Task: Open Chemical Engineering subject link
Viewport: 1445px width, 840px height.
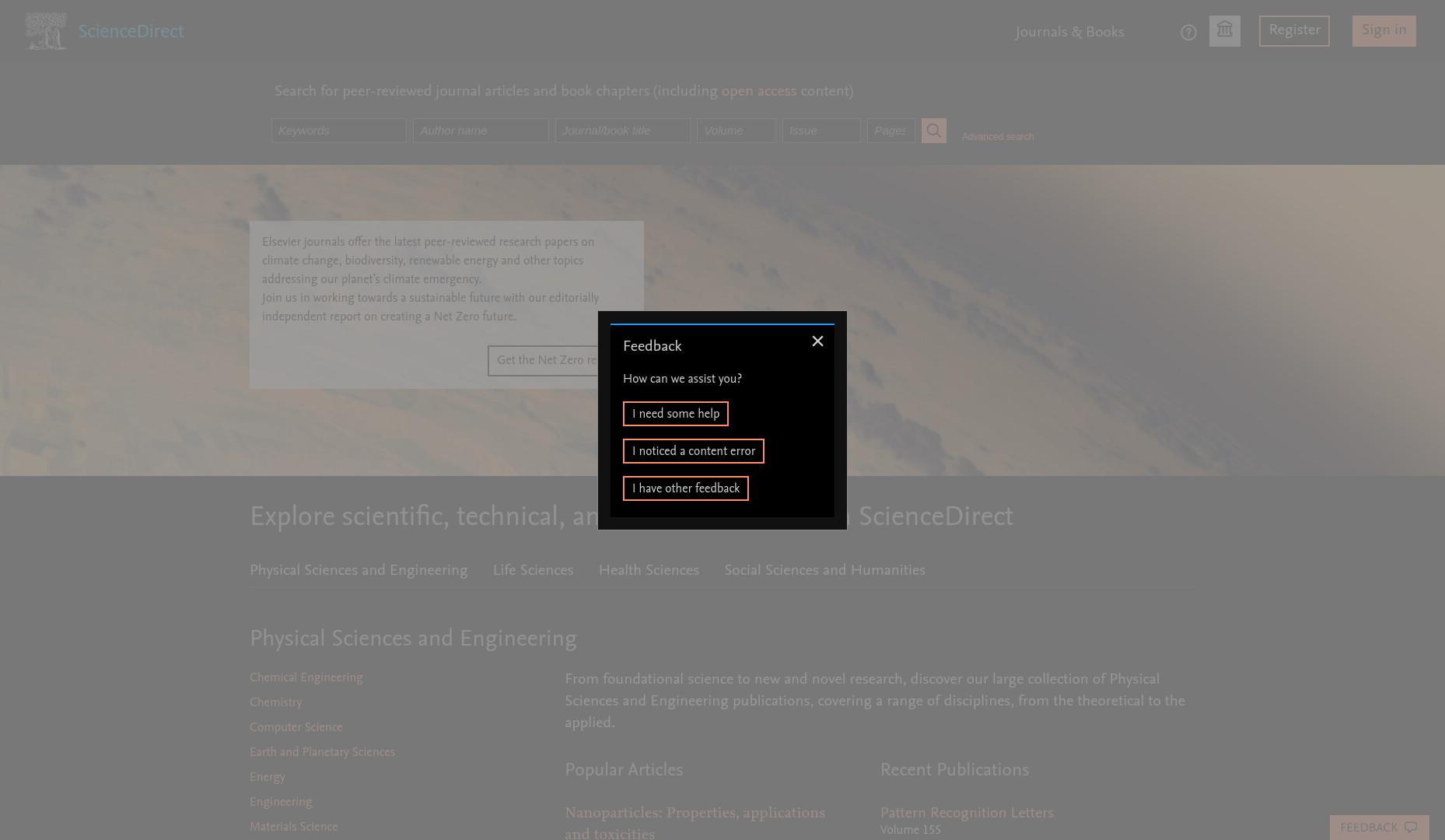Action: 306,678
